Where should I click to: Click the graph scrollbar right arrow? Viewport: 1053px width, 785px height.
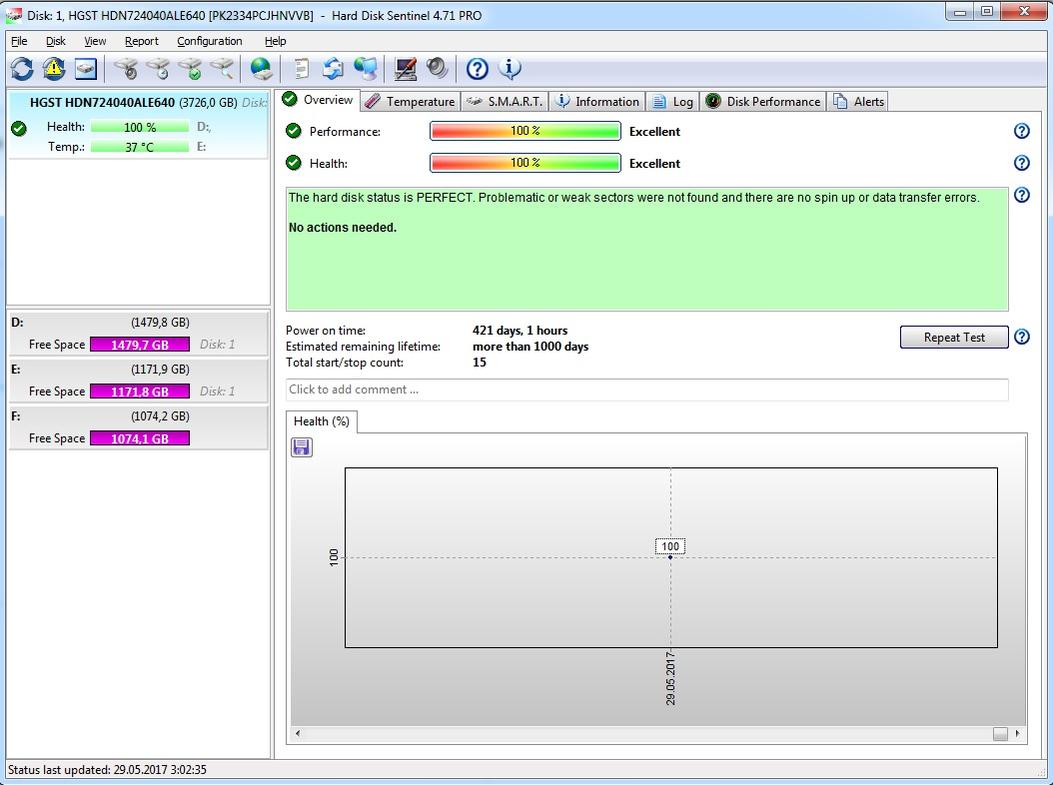(x=1017, y=733)
